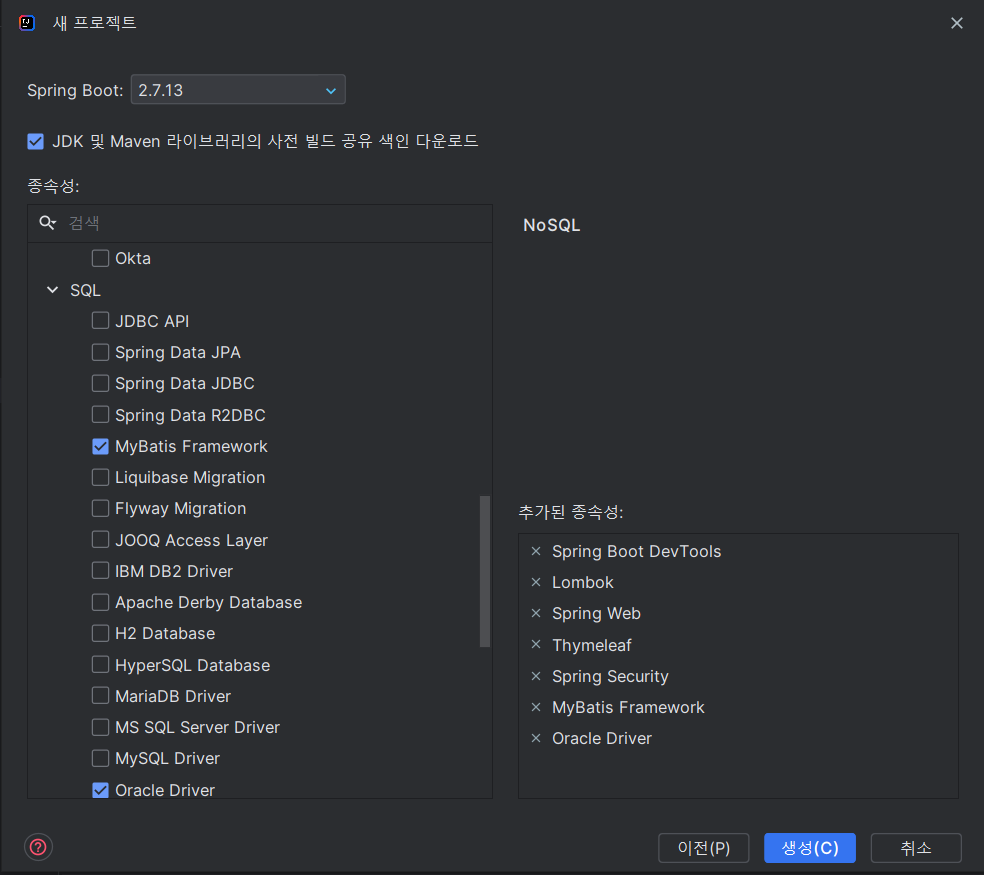
Task: Click the Create (생성) button
Action: (810, 848)
